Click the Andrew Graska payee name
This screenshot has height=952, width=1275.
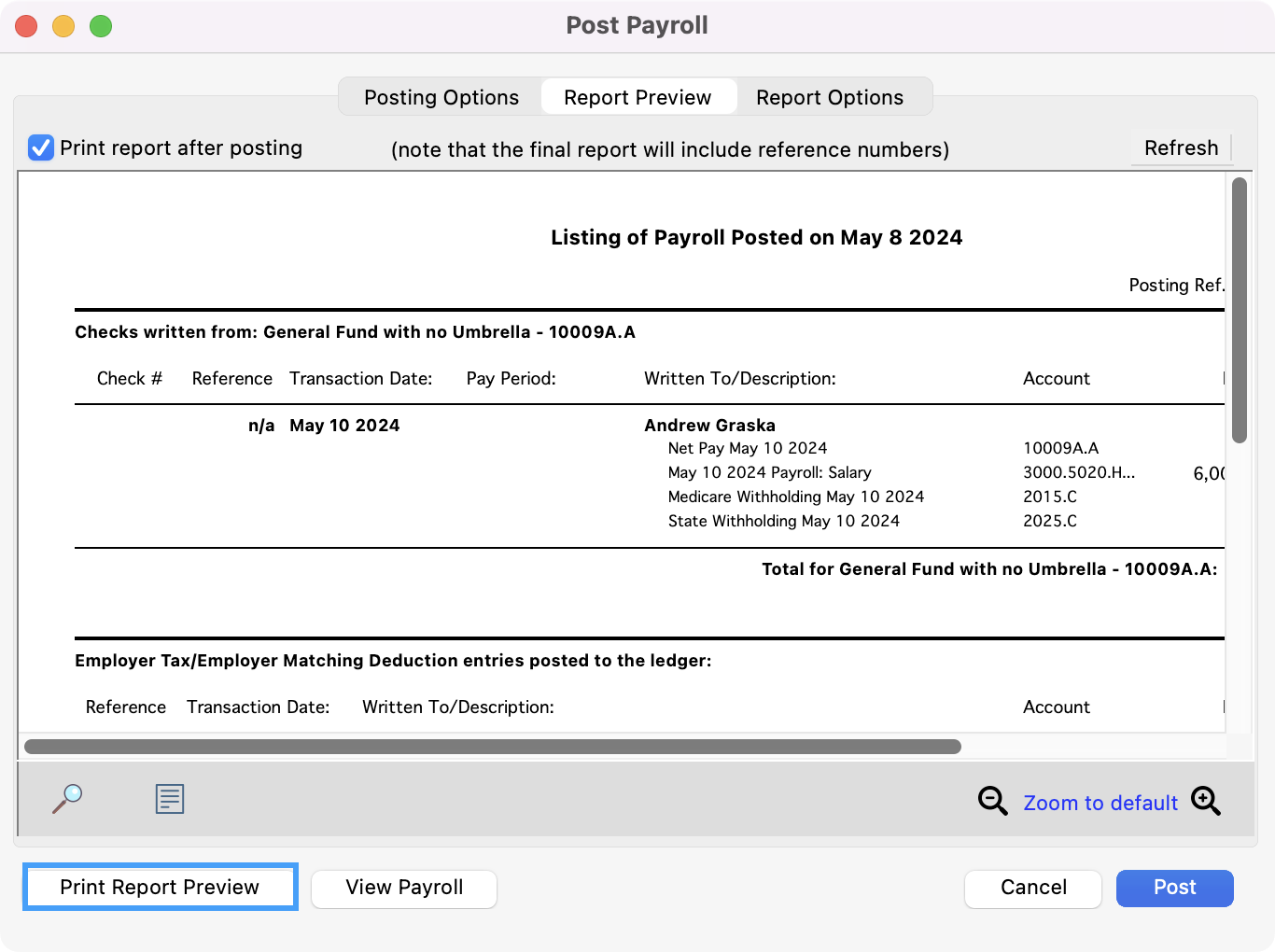pyautogui.click(x=709, y=426)
